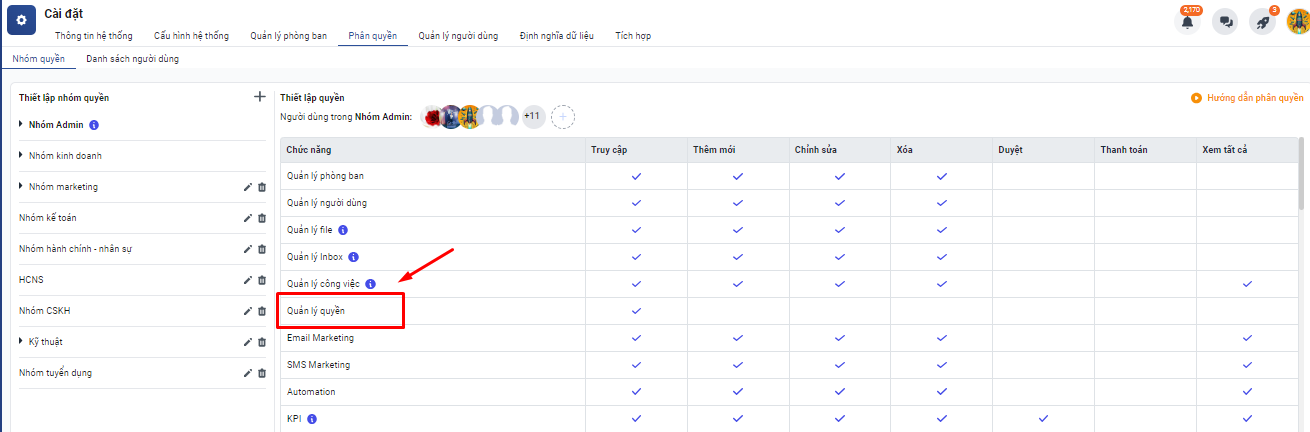
Task: Toggle Duyệt permission for KPI row
Action: [1043, 418]
